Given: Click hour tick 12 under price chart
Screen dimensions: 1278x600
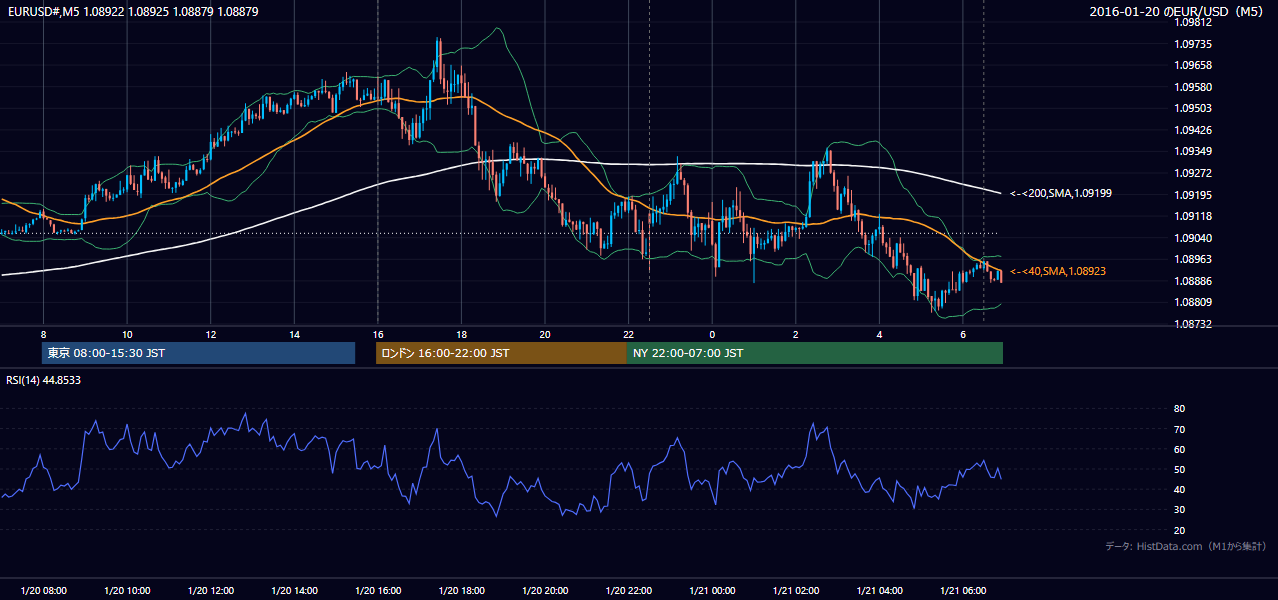Looking at the screenshot, I should click(x=211, y=334).
